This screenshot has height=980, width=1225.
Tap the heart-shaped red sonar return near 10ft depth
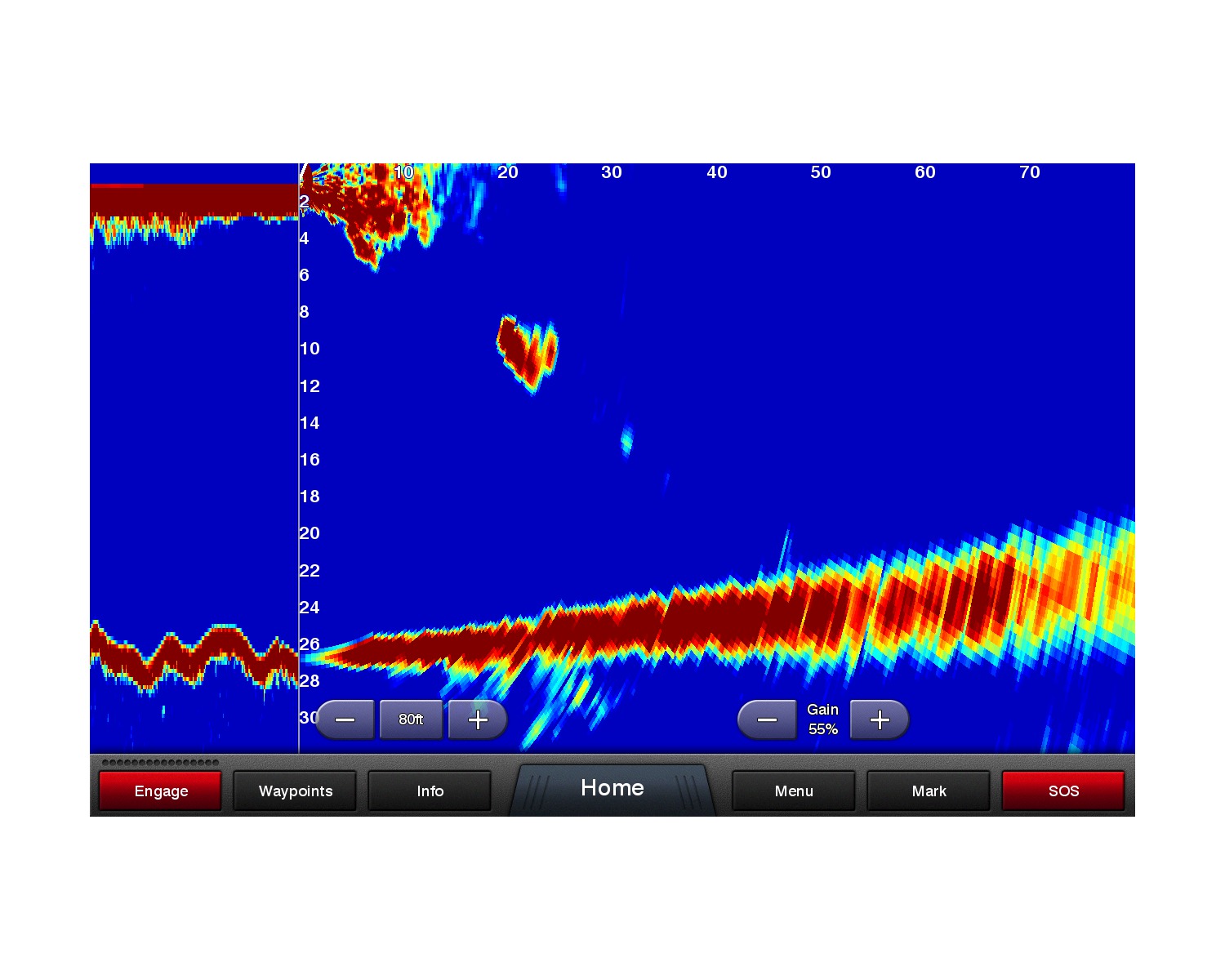[525, 351]
